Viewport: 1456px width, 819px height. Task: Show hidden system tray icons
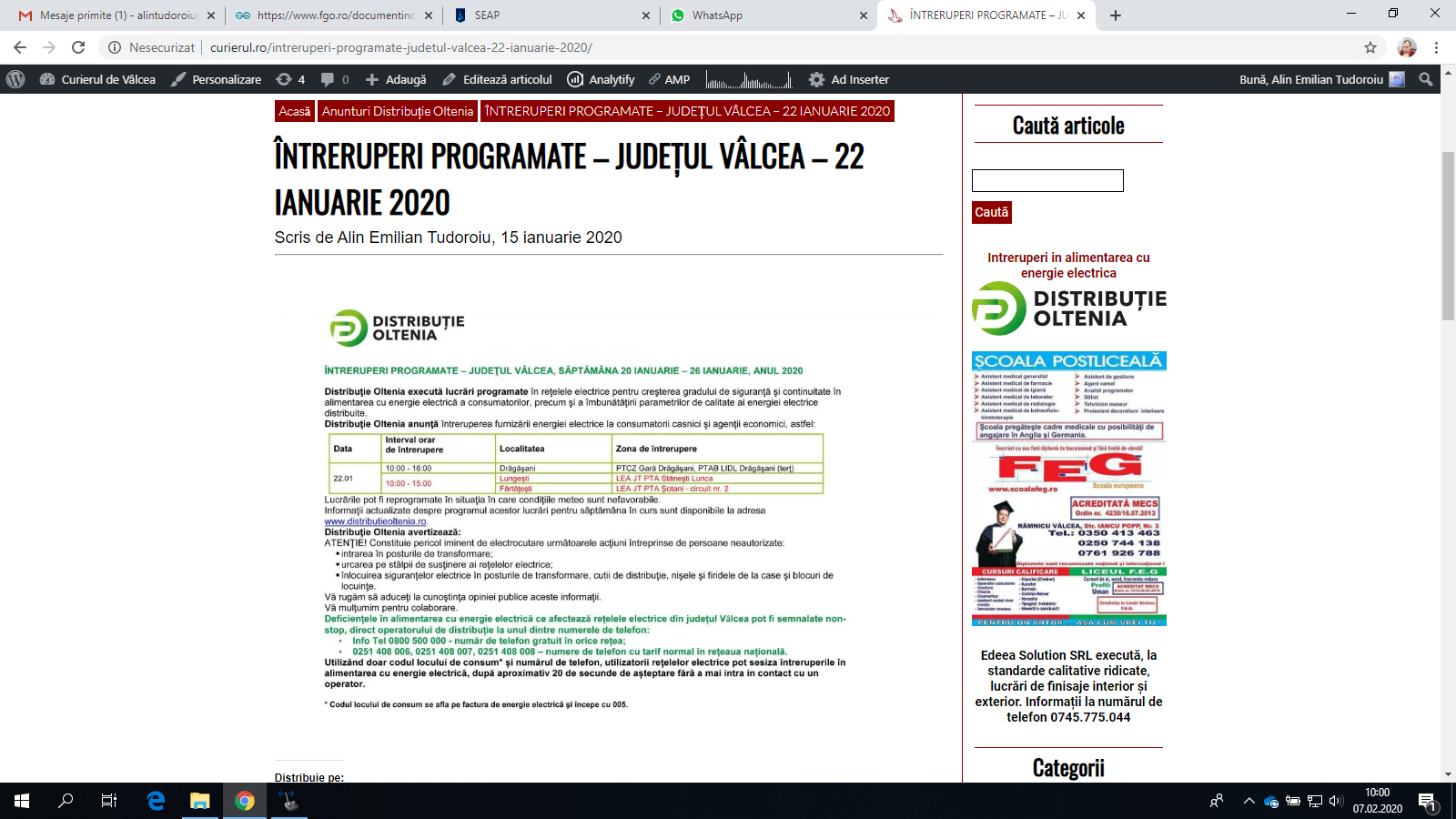1249,801
